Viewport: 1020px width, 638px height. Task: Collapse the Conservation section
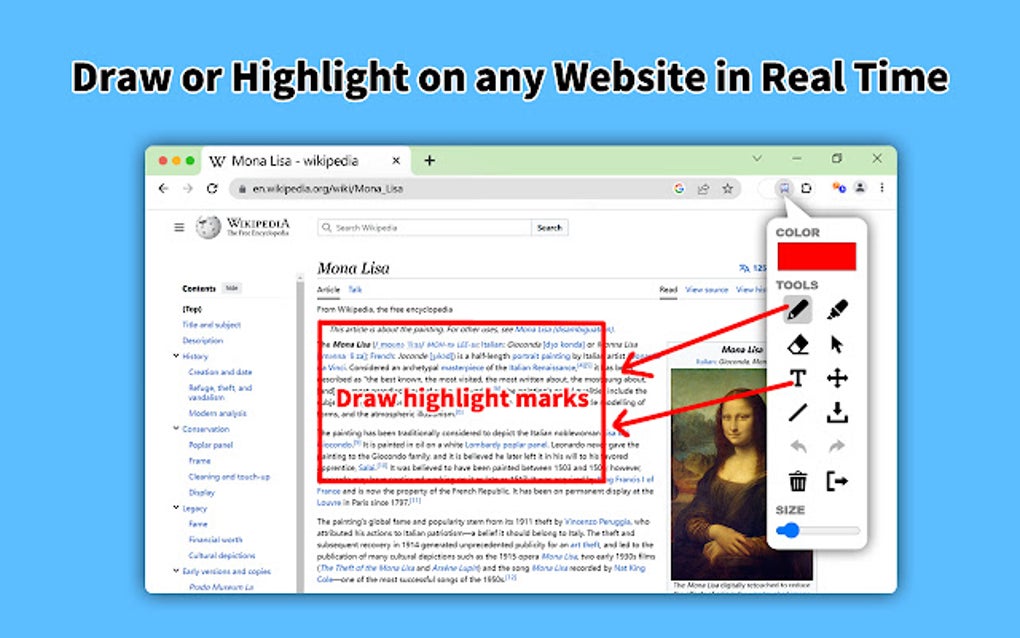(x=175, y=428)
